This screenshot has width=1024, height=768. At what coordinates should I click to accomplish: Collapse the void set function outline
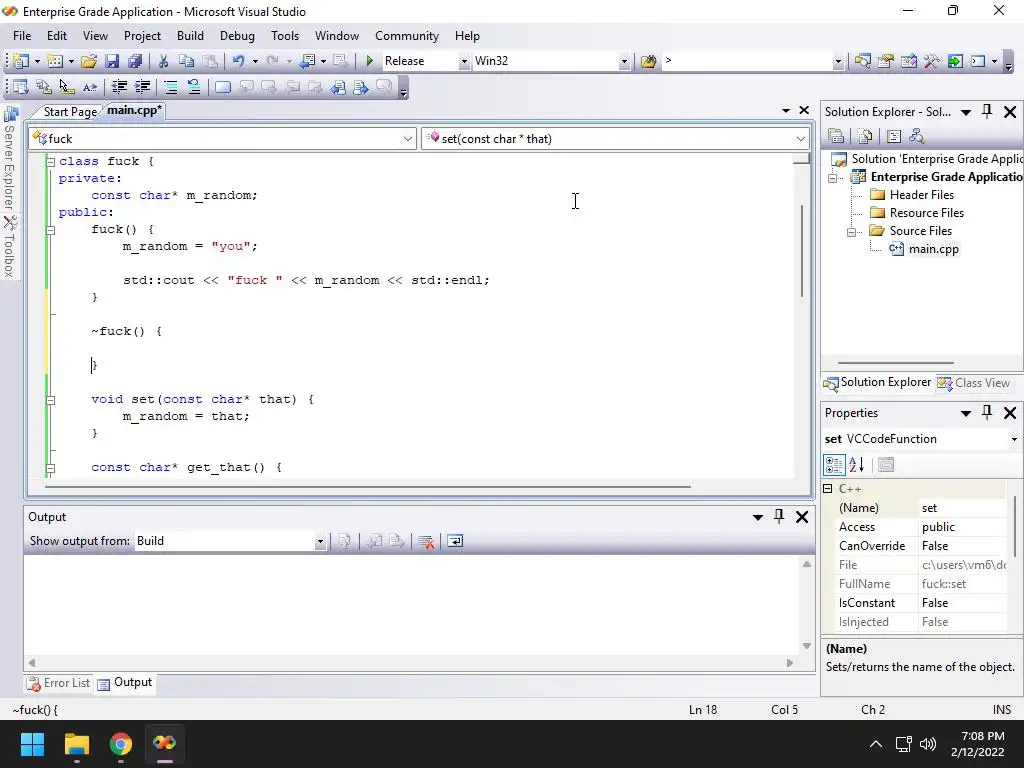tap(50, 400)
